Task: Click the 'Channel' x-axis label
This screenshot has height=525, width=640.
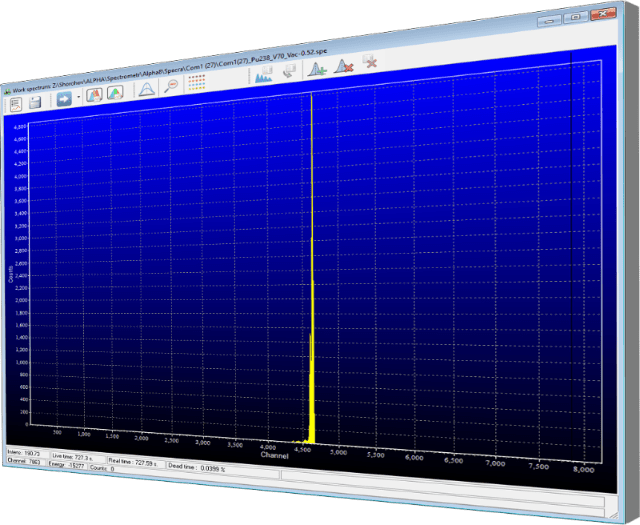Action: click(x=274, y=455)
